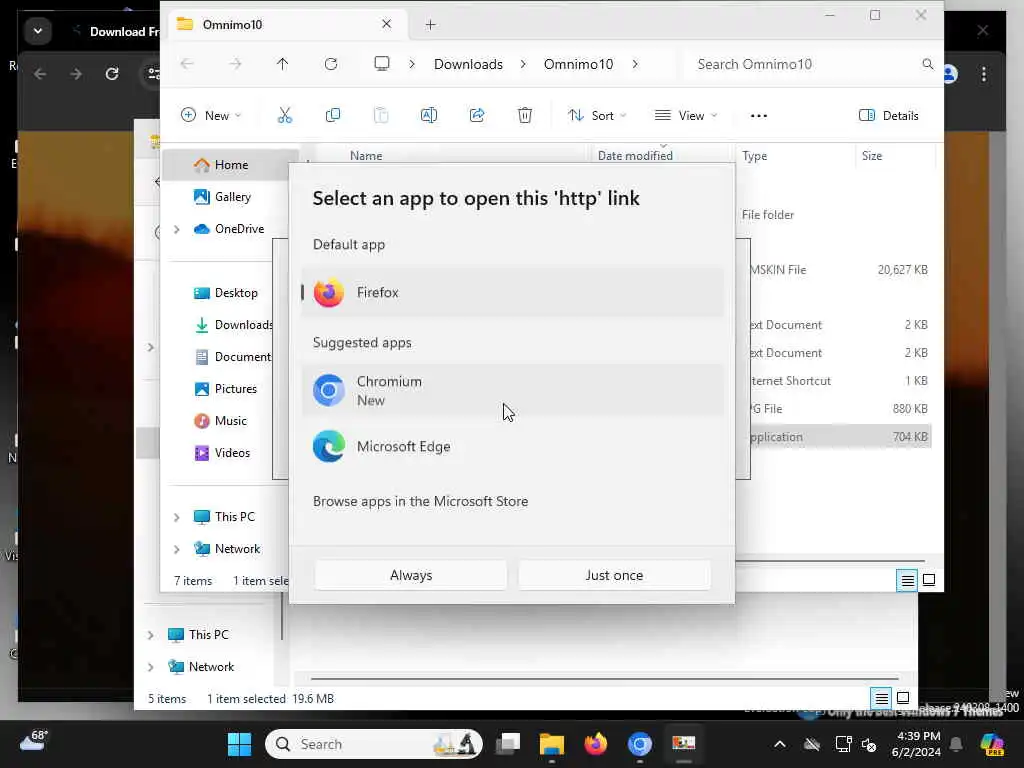Toggle the Details pane button
The width and height of the screenshot is (1024, 768).
click(889, 116)
